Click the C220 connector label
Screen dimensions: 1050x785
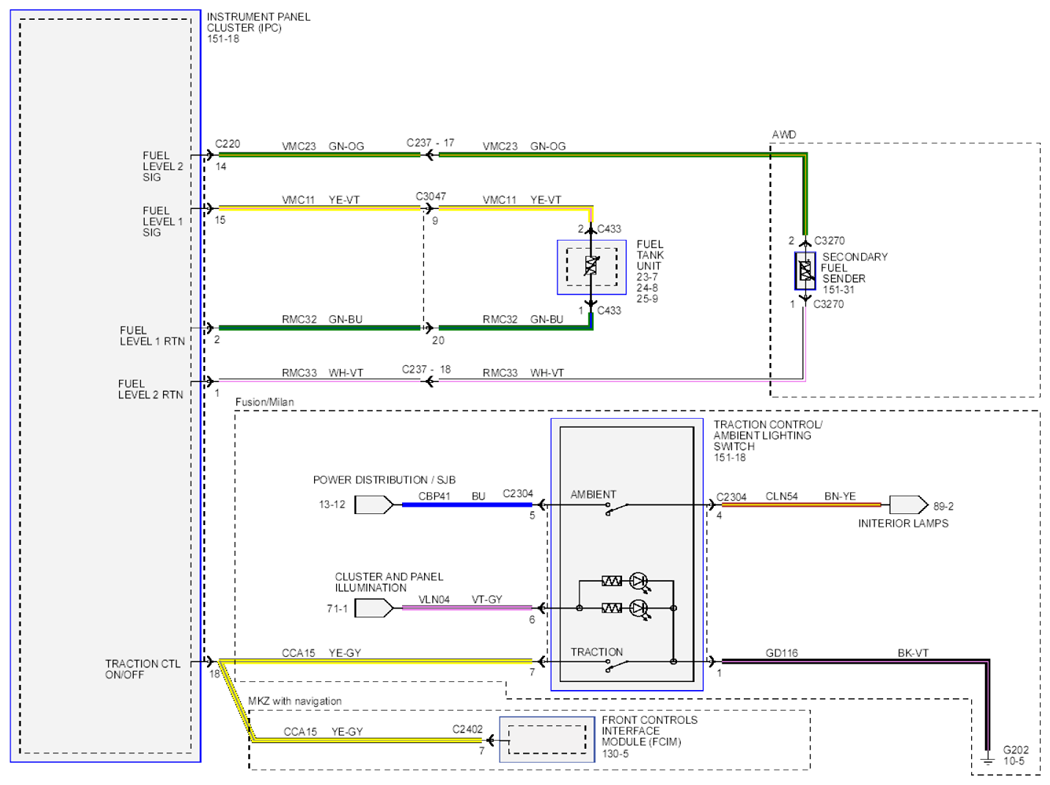point(228,144)
